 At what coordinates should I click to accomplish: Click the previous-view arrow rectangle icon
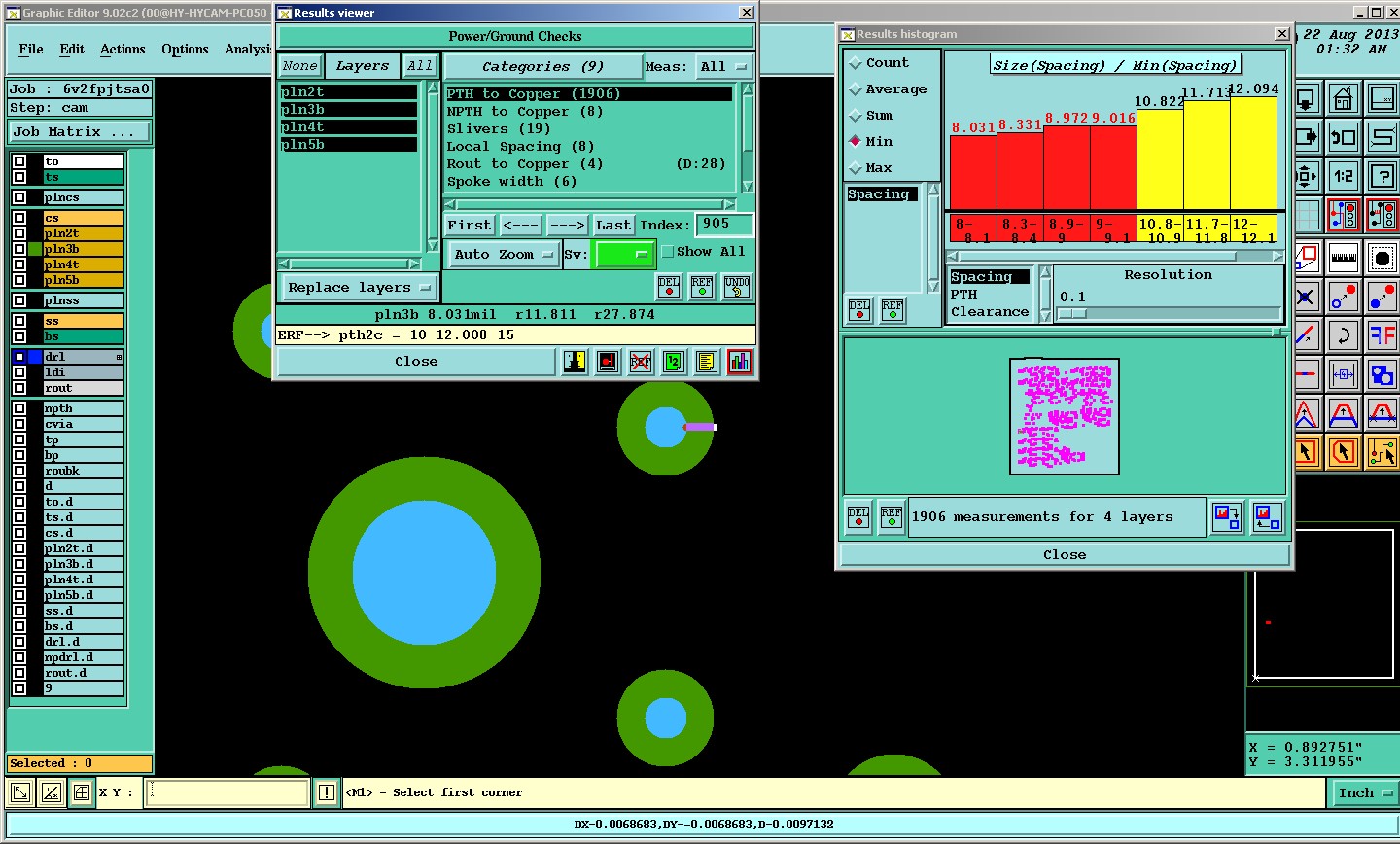pyautogui.click(x=1344, y=137)
